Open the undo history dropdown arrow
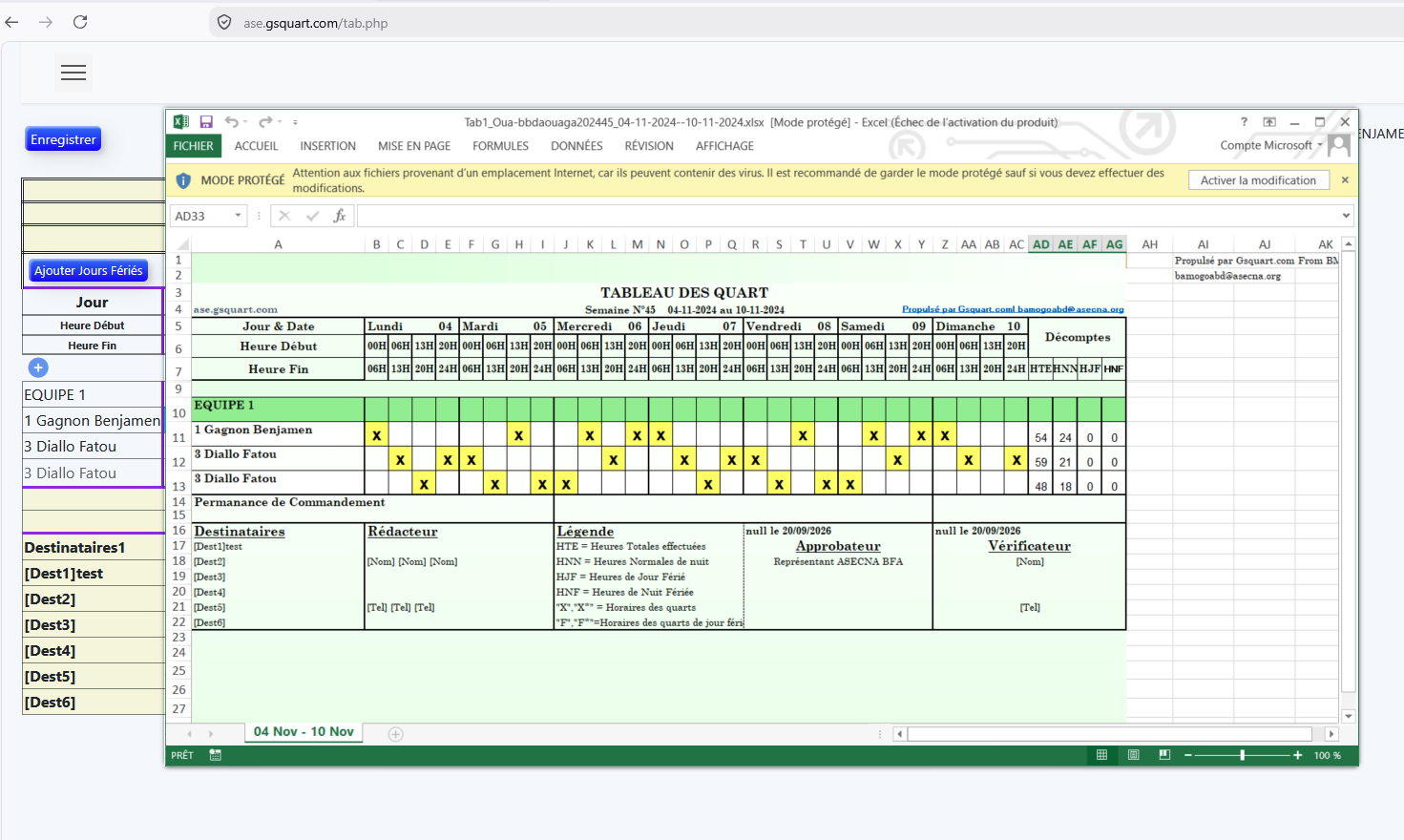Viewport: 1404px width, 840px height. [x=245, y=122]
